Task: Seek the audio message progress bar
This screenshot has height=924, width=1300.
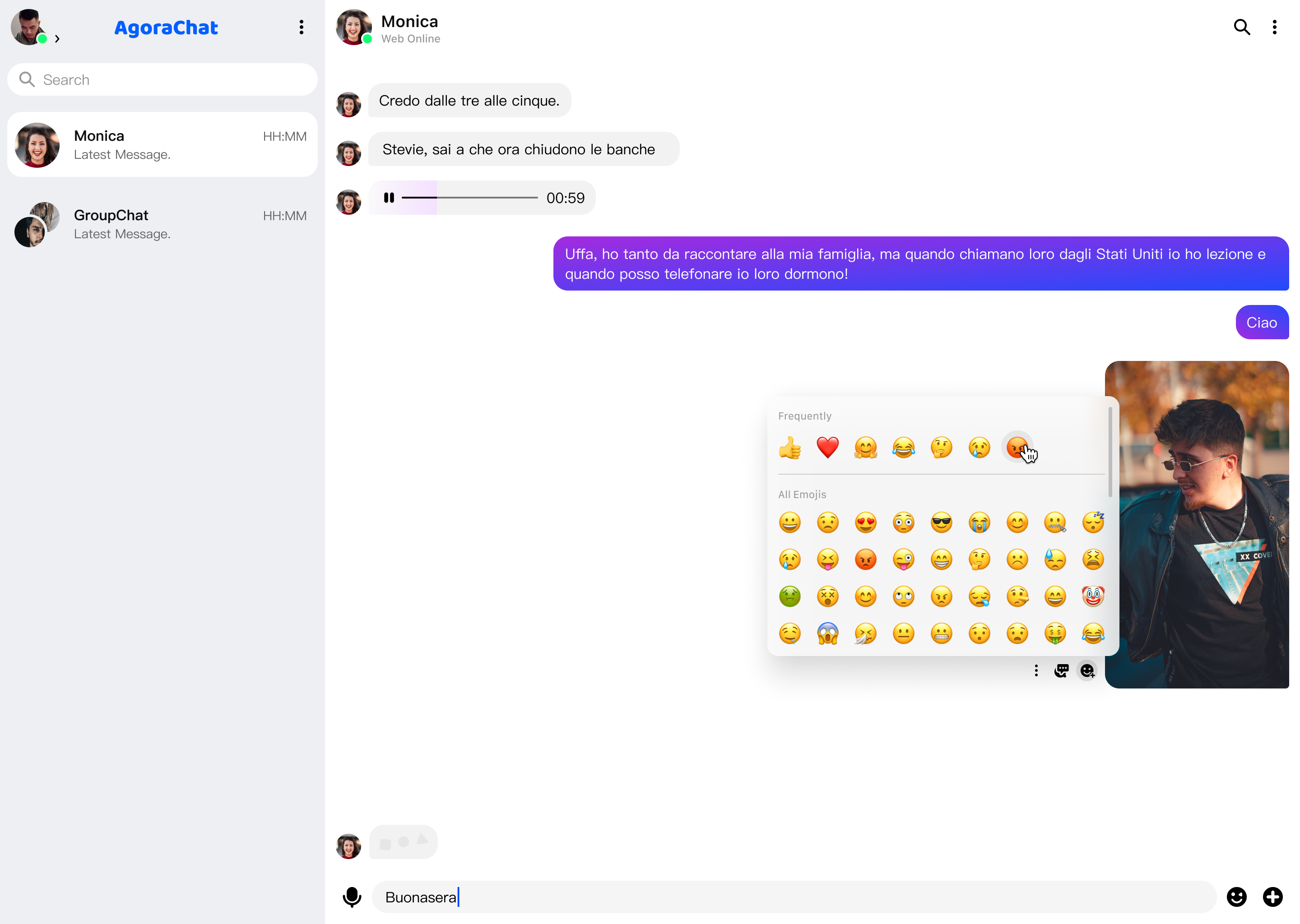Action: click(x=469, y=198)
